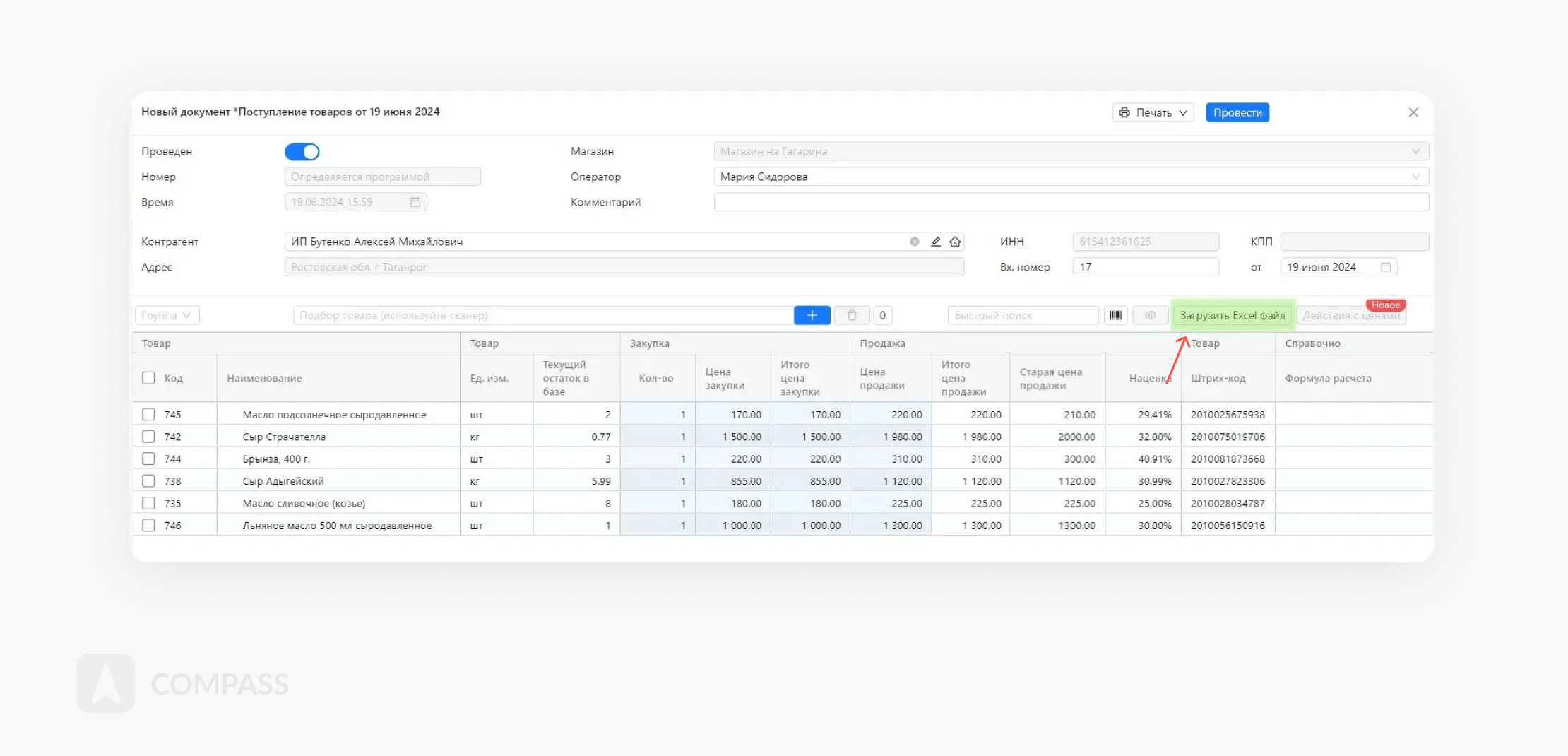Viewport: 1568px width, 756px height.
Task: Select all rows with header checkbox
Action: pyautogui.click(x=148, y=378)
